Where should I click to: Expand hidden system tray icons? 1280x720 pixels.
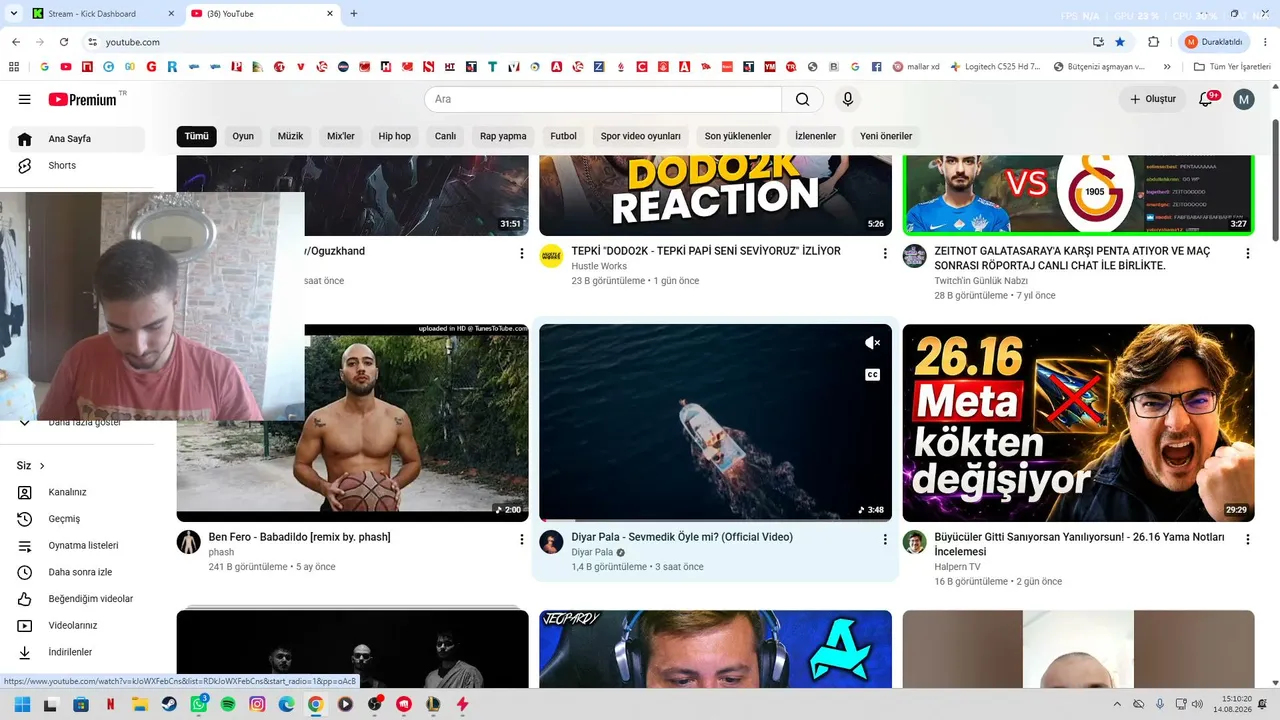click(x=1118, y=704)
